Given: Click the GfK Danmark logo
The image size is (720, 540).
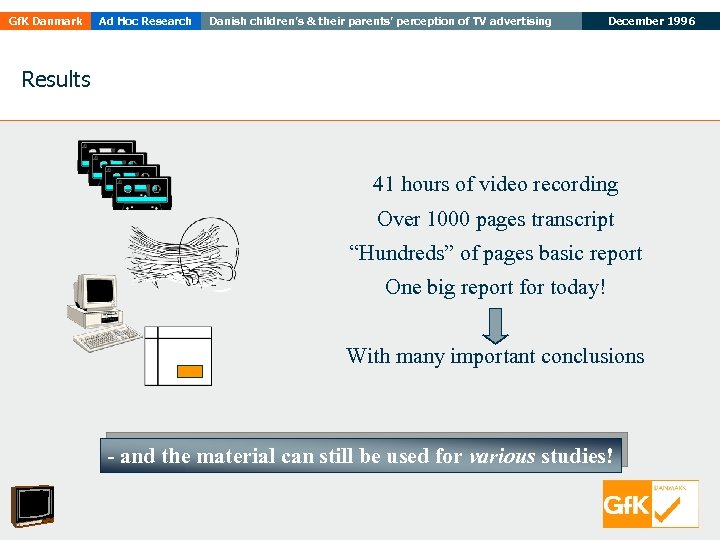Looking at the screenshot, I should pyautogui.click(x=651, y=504).
